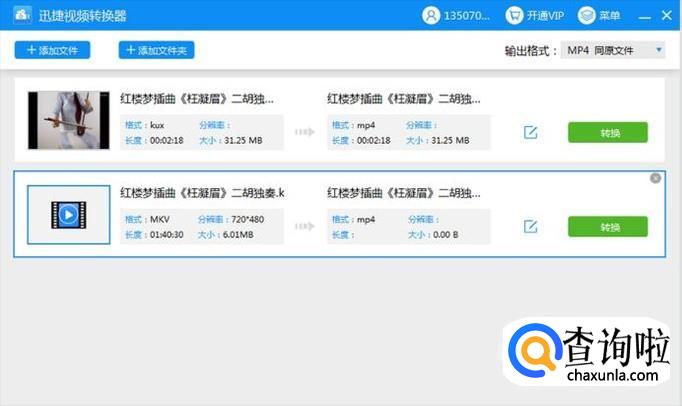Image resolution: width=682 pixels, height=406 pixels.
Task: Click the 添加文件夹 button
Action: click(x=156, y=50)
